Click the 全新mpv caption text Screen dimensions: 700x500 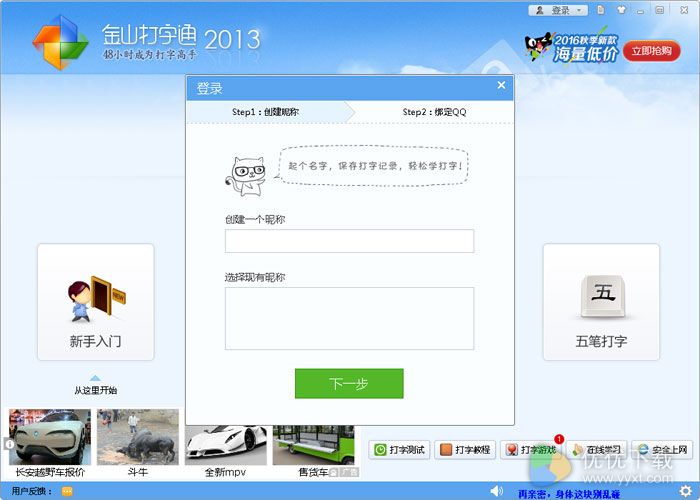225,472
